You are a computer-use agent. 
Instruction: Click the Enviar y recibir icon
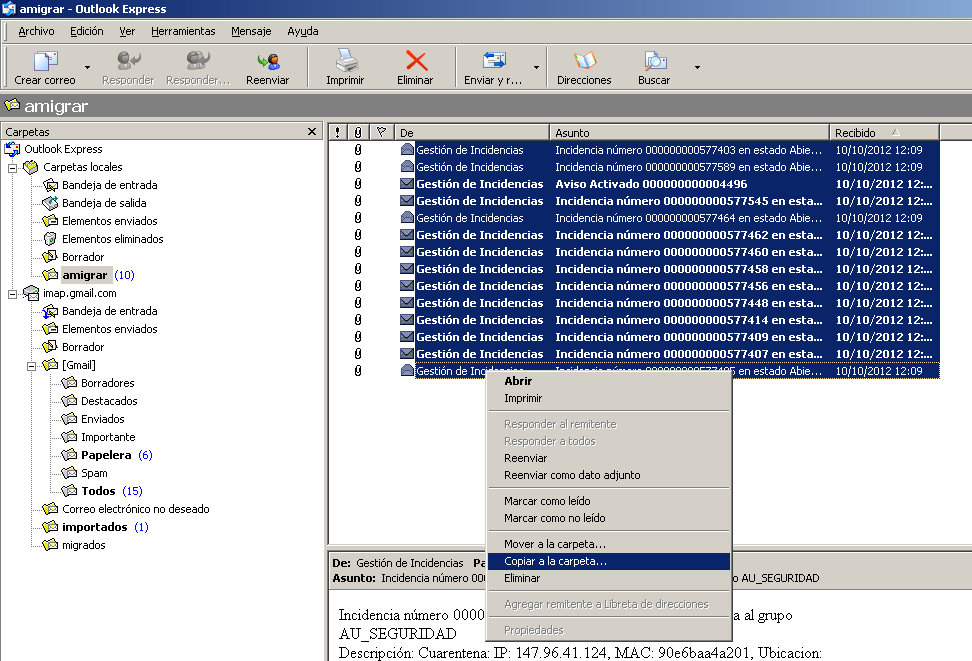[x=493, y=61]
